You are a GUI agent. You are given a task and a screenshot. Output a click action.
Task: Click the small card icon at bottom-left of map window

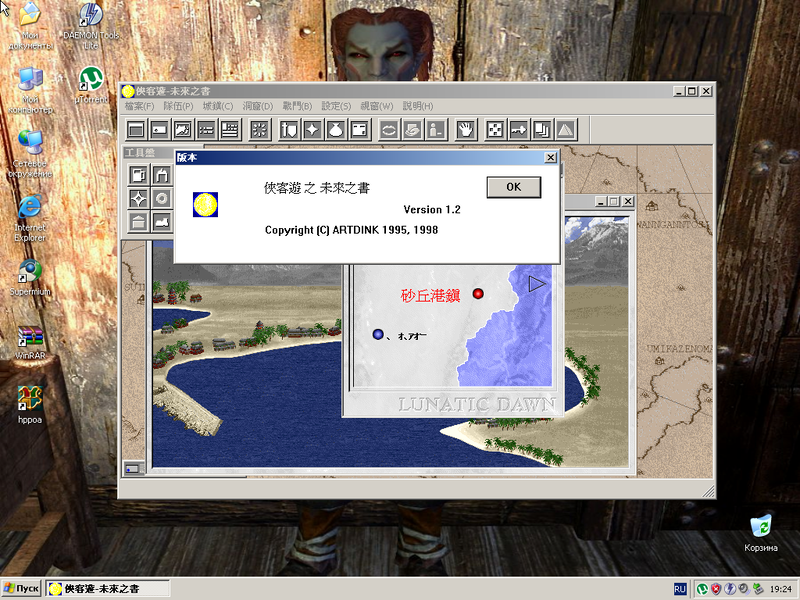pyautogui.click(x=133, y=468)
